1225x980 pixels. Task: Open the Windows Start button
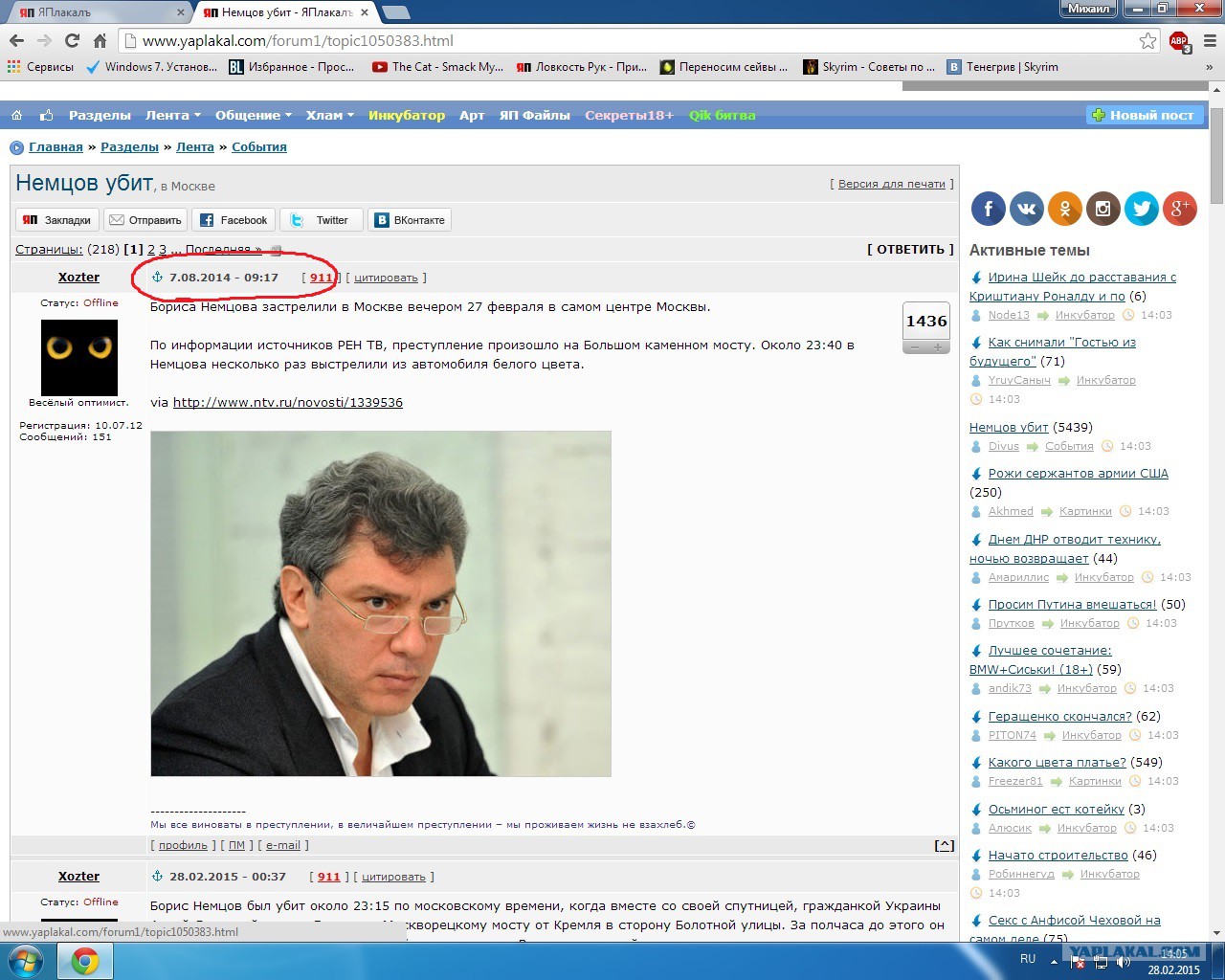tap(26, 961)
